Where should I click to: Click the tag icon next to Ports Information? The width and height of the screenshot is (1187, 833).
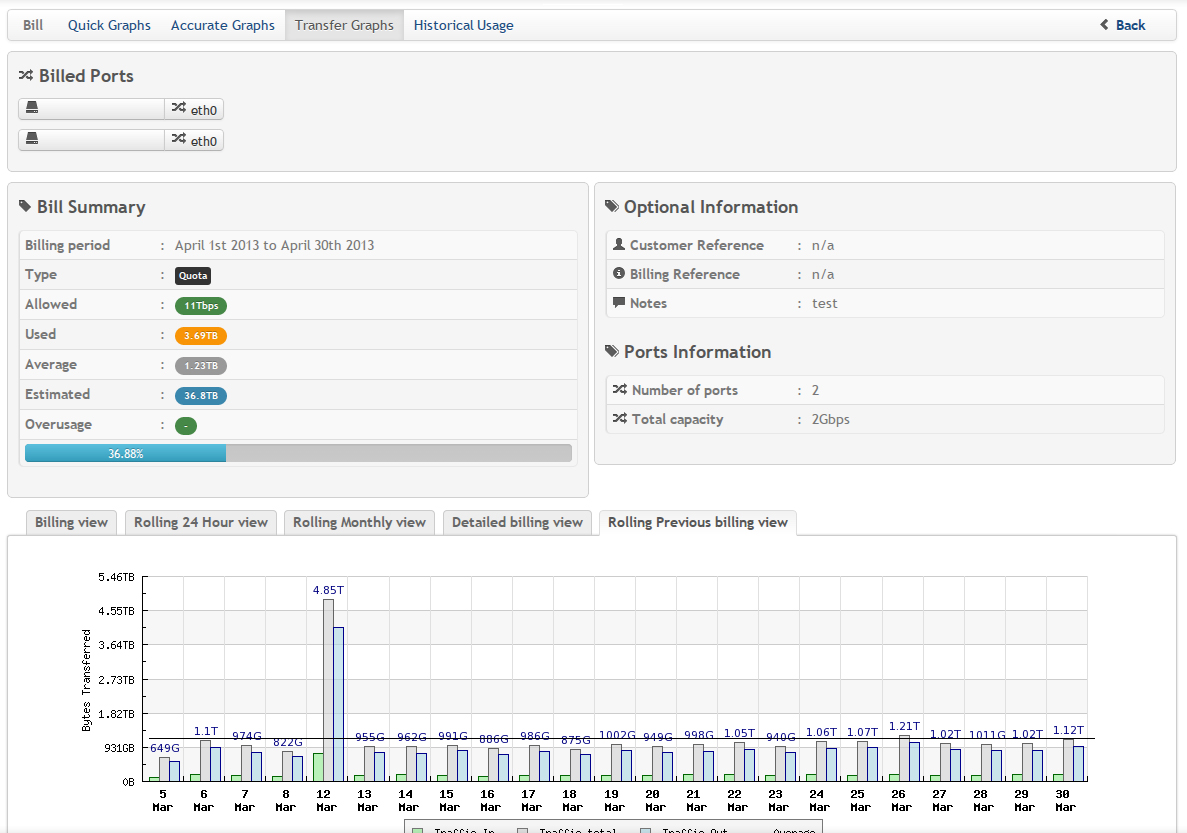pos(612,352)
